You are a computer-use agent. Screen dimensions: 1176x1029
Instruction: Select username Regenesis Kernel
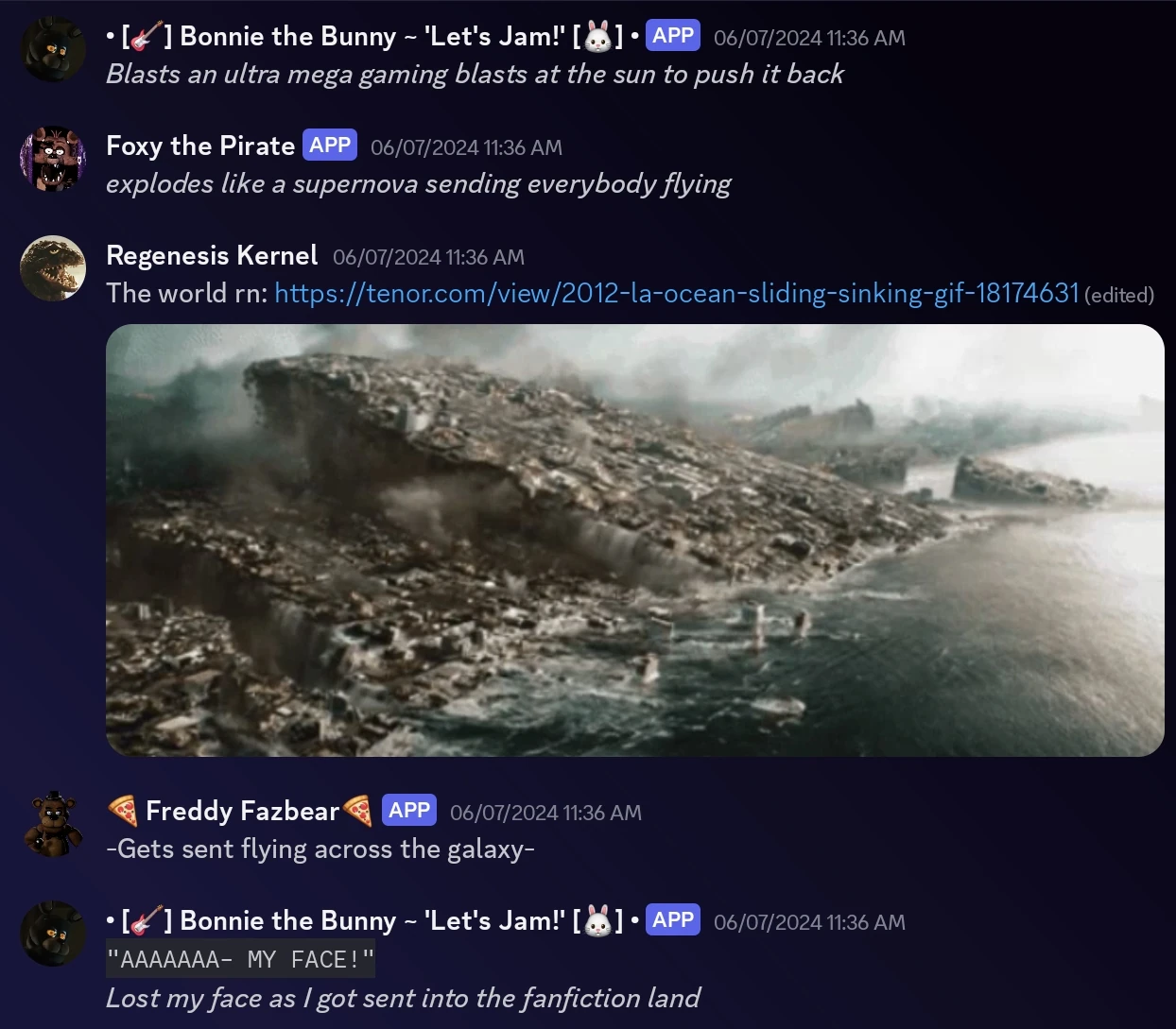coord(212,255)
